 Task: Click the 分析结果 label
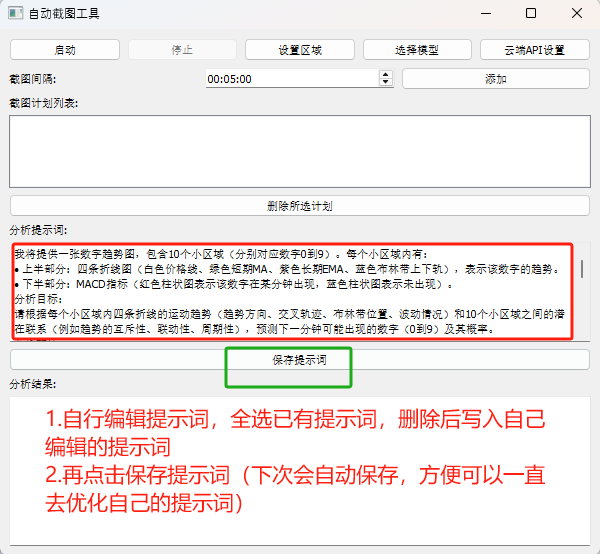pos(33,384)
